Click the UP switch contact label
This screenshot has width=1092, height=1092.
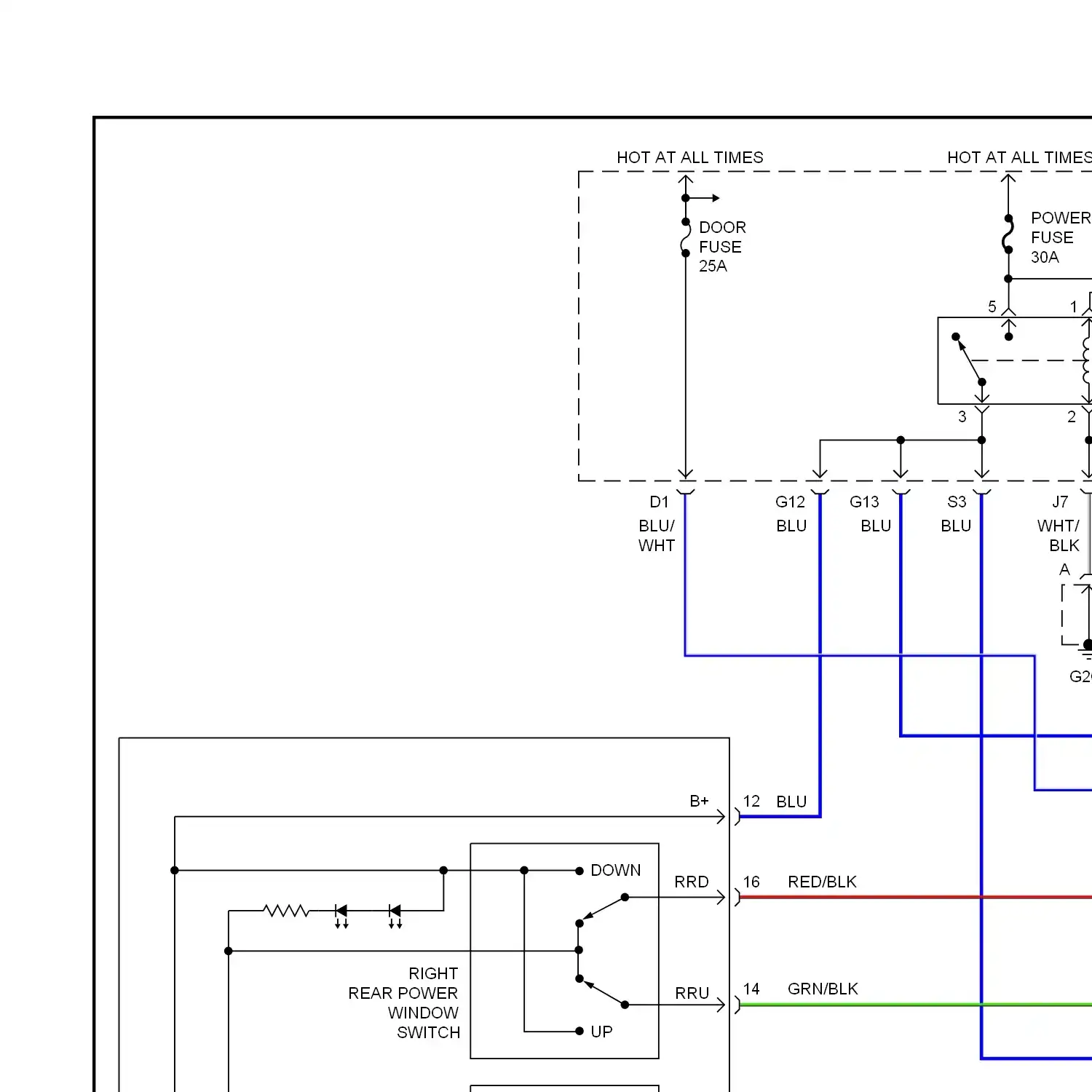click(601, 1032)
